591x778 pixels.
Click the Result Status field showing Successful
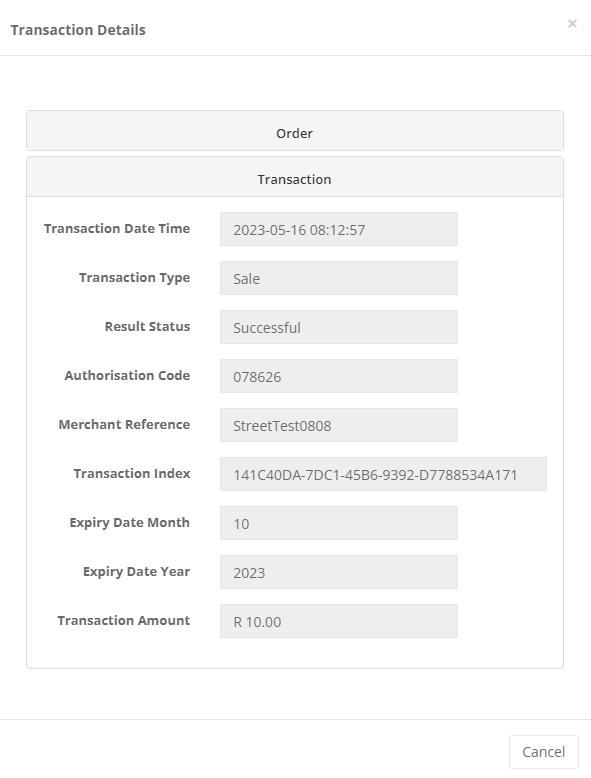point(339,327)
